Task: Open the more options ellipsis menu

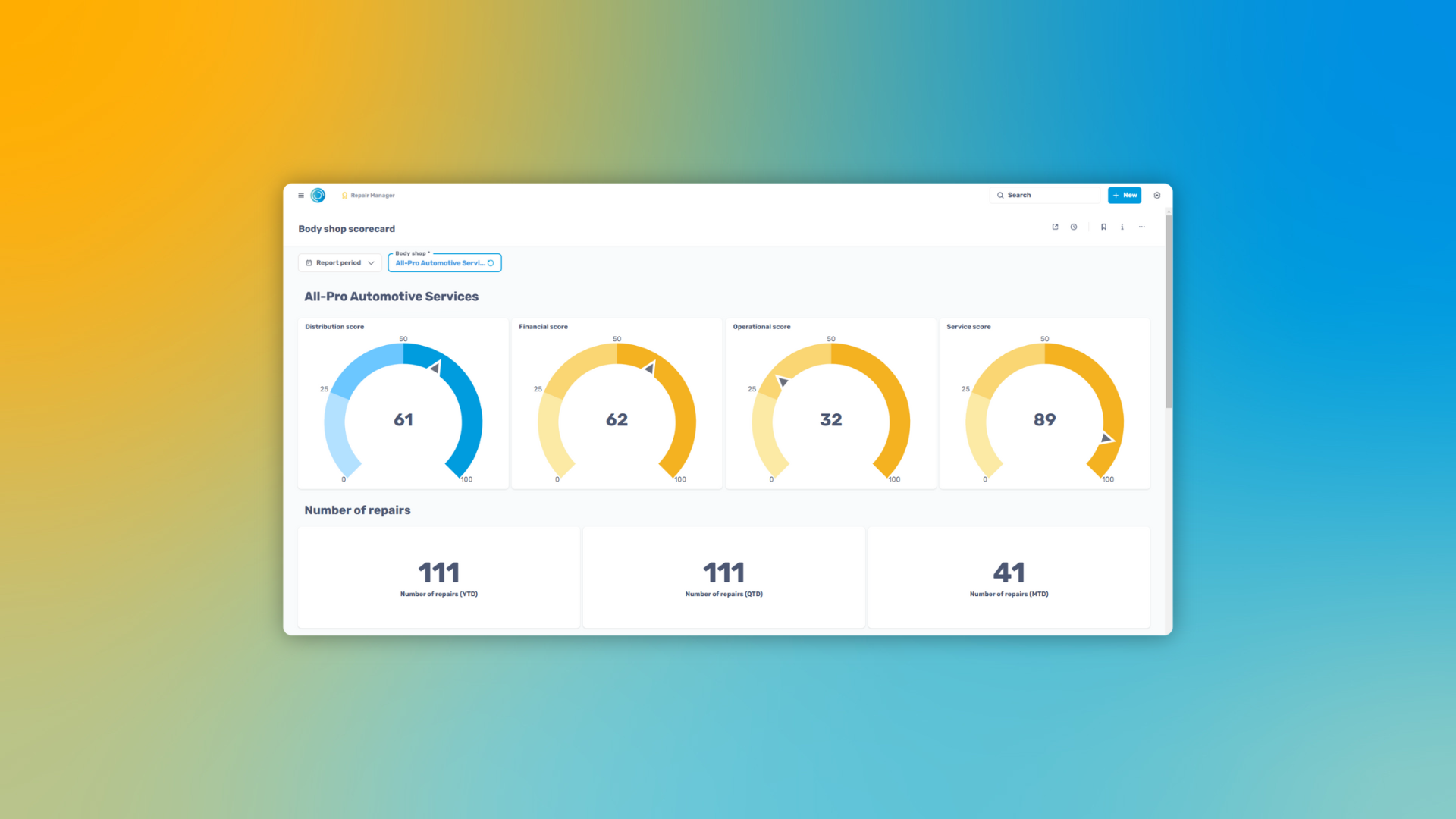Action: coord(1142,227)
